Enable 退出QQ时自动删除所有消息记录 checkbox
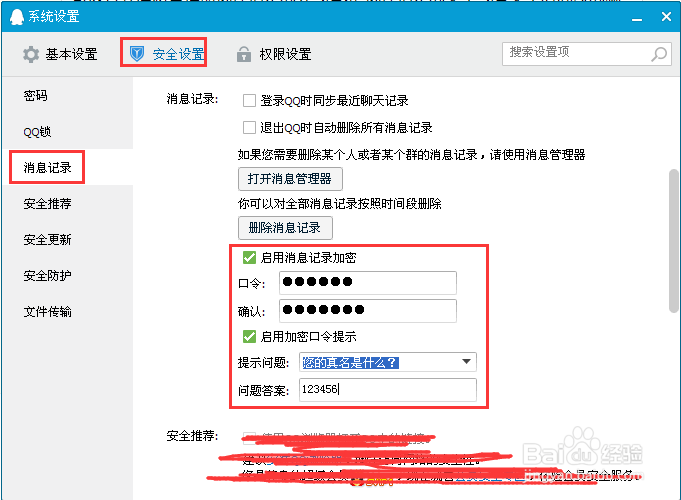The width and height of the screenshot is (681, 500). click(x=249, y=128)
